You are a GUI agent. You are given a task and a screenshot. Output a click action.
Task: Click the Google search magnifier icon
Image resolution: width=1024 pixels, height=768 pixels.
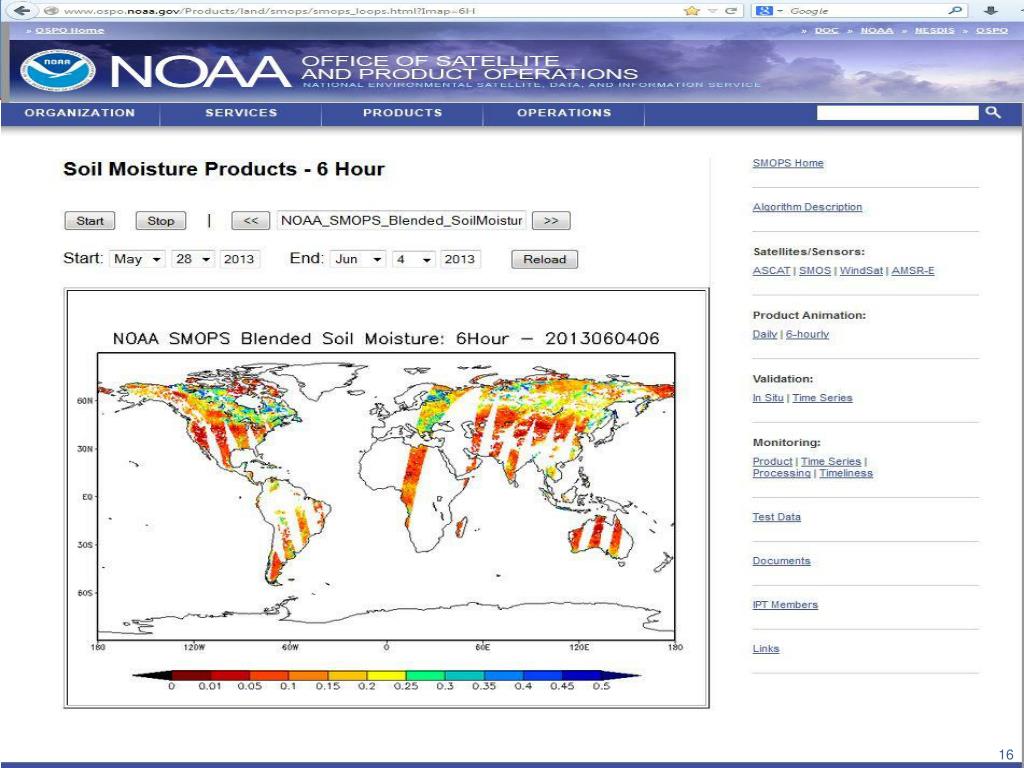click(x=954, y=10)
